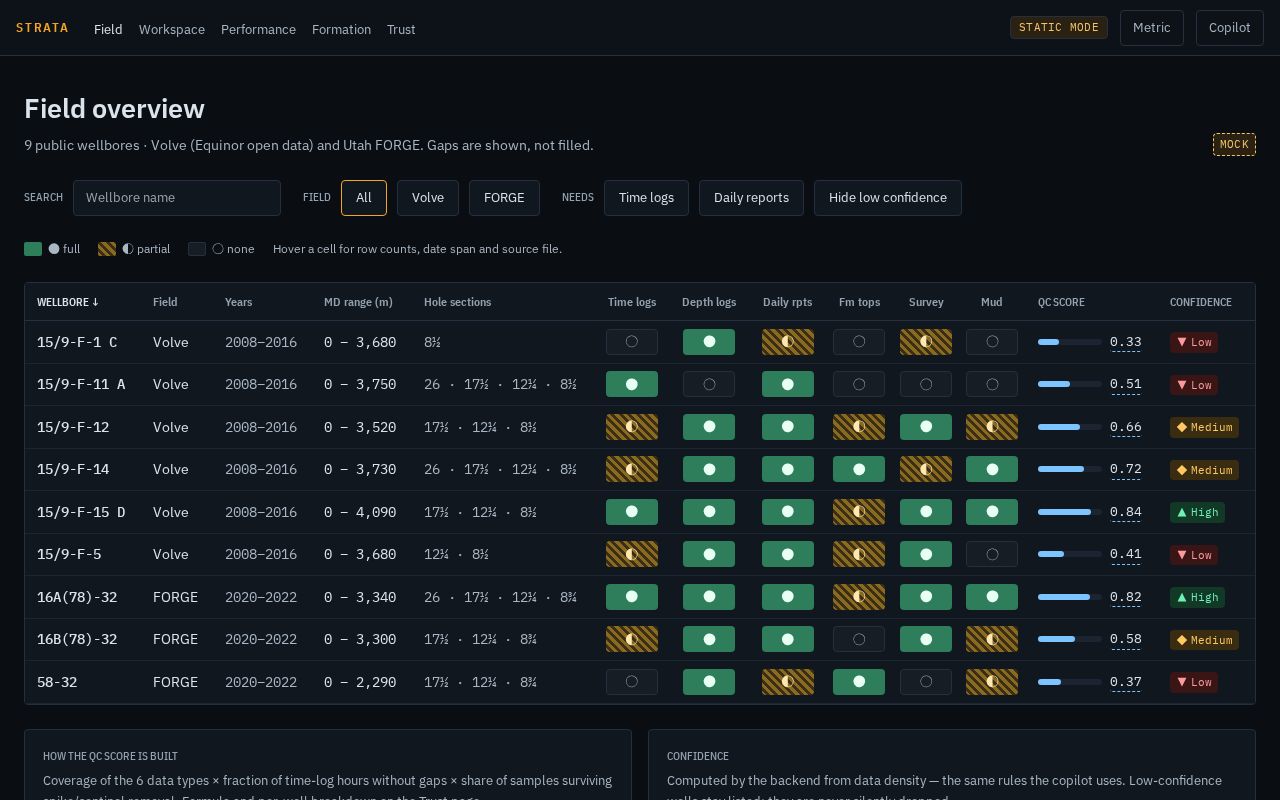Click Mud cell for 15/9-F-12
The image size is (1280, 800).
point(992,427)
